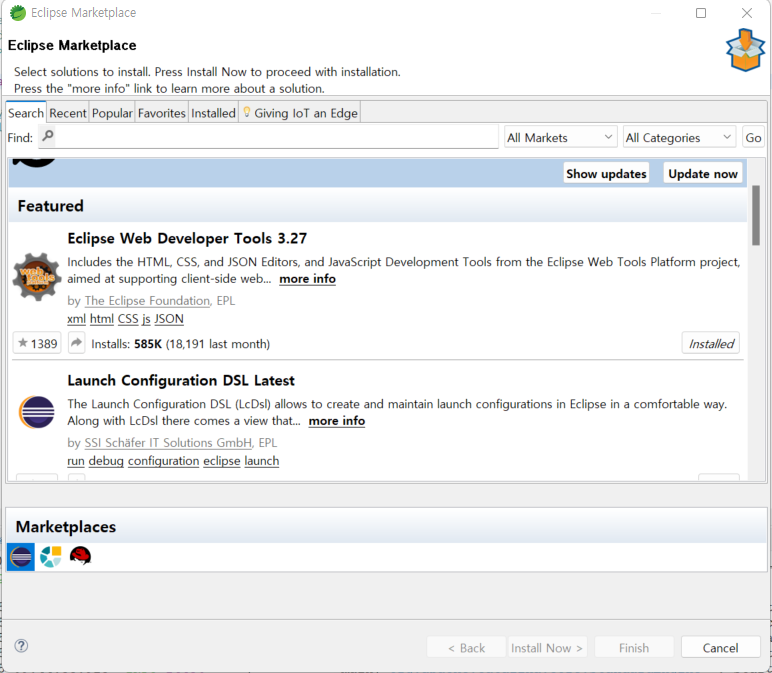Viewport: 772px width, 673px height.
Task: Click the Installed button for Web Developer Tools
Action: point(711,343)
